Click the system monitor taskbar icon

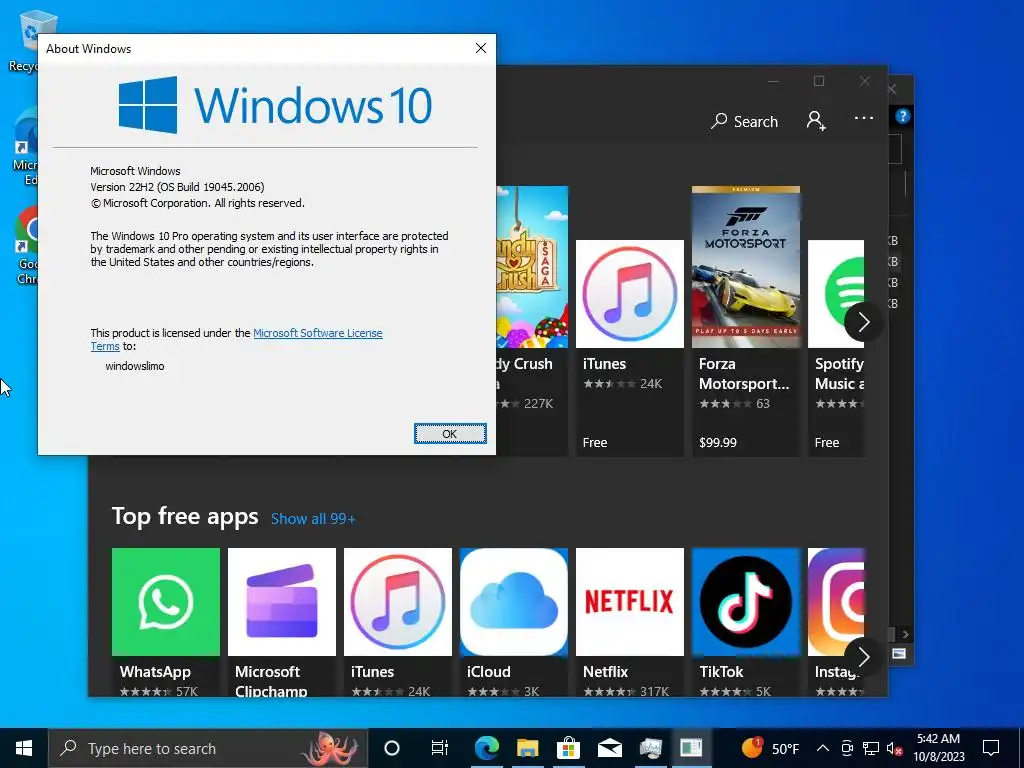650,748
